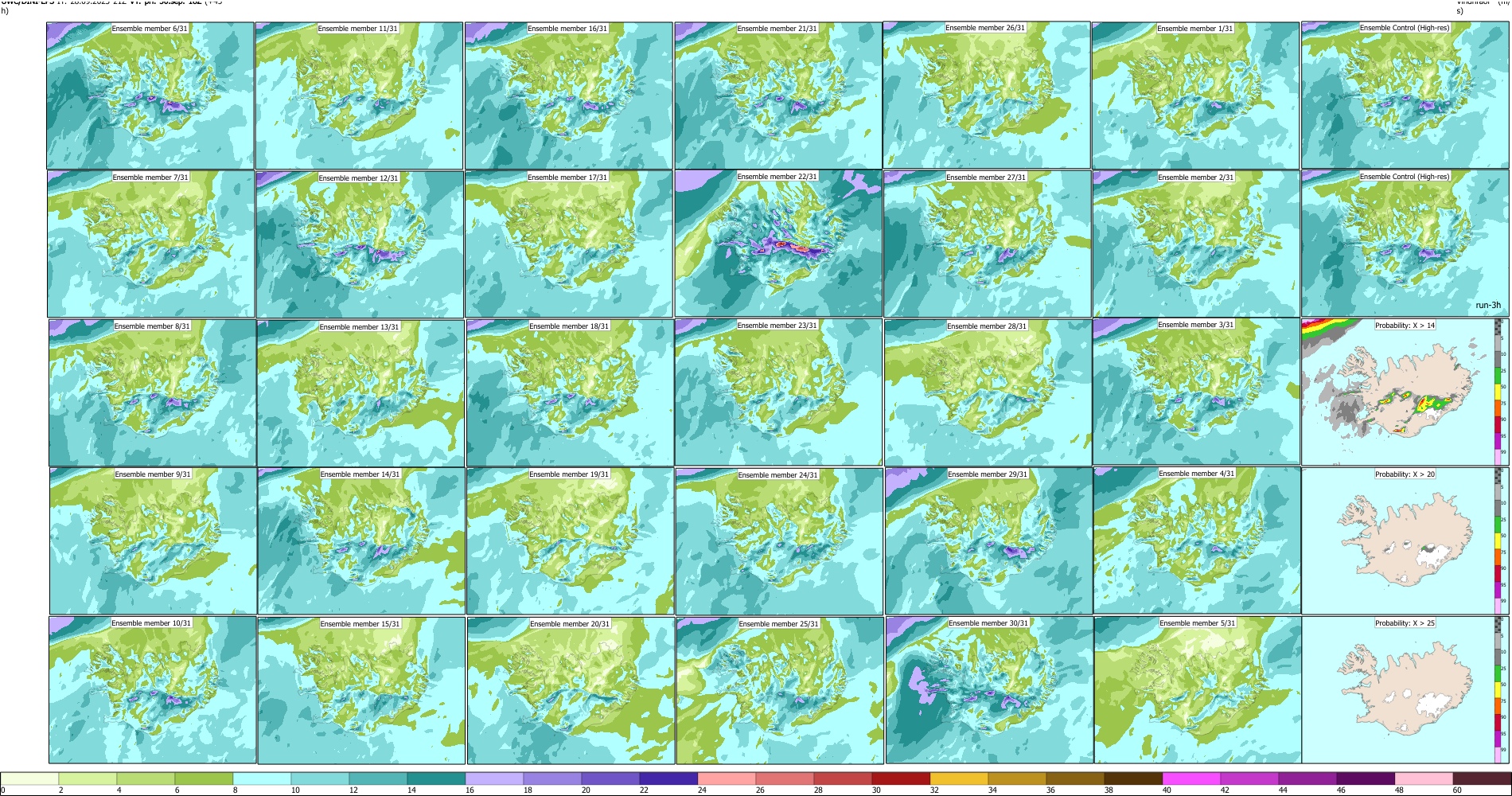Pick the purple swatch between 20 and 22
Screen dimensions: 1512x796
(610, 778)
